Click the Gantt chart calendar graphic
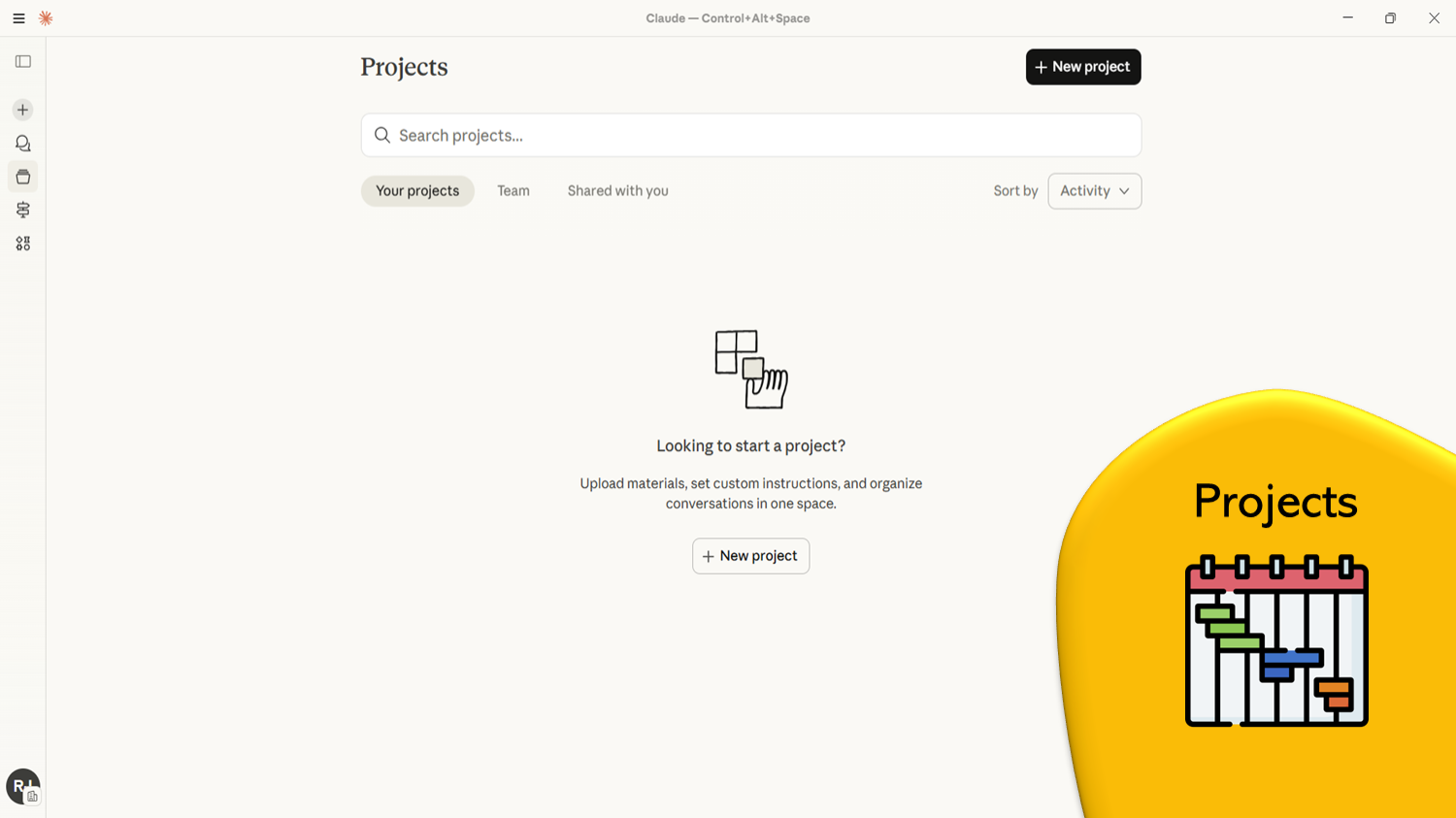Image resolution: width=1456 pixels, height=818 pixels. (x=1276, y=641)
